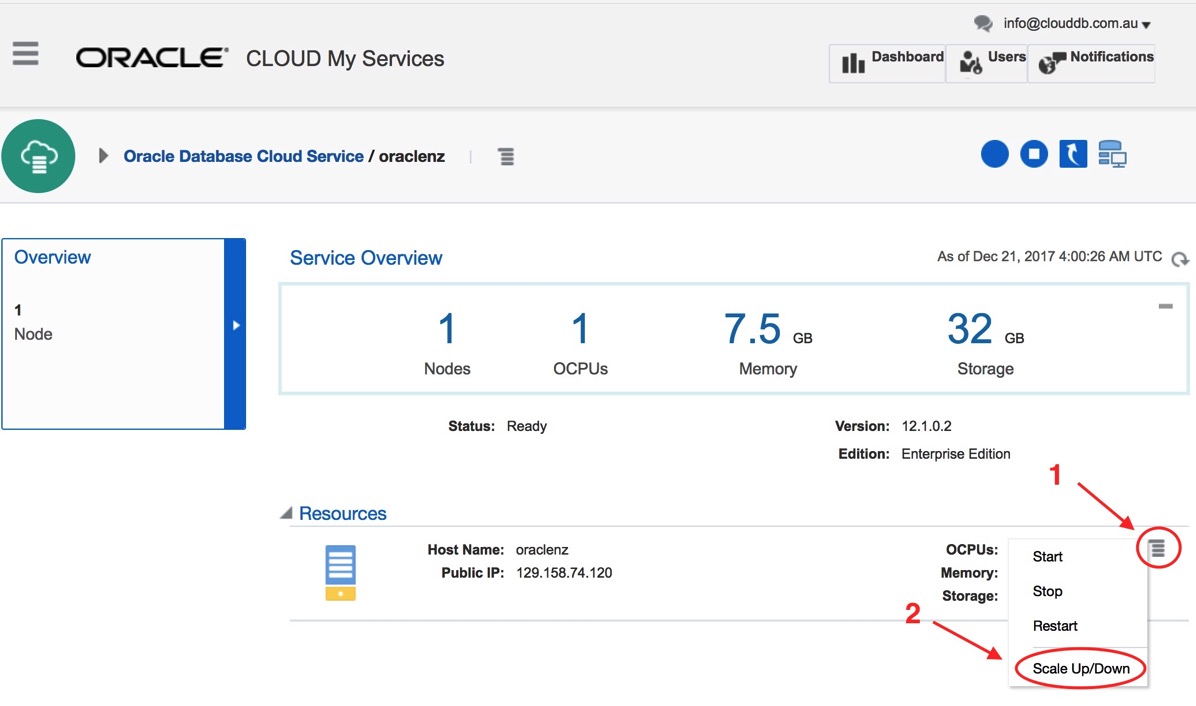Open service menu icon beside oraclenz
Viewport: 1196px width, 706px height.
pos(506,157)
